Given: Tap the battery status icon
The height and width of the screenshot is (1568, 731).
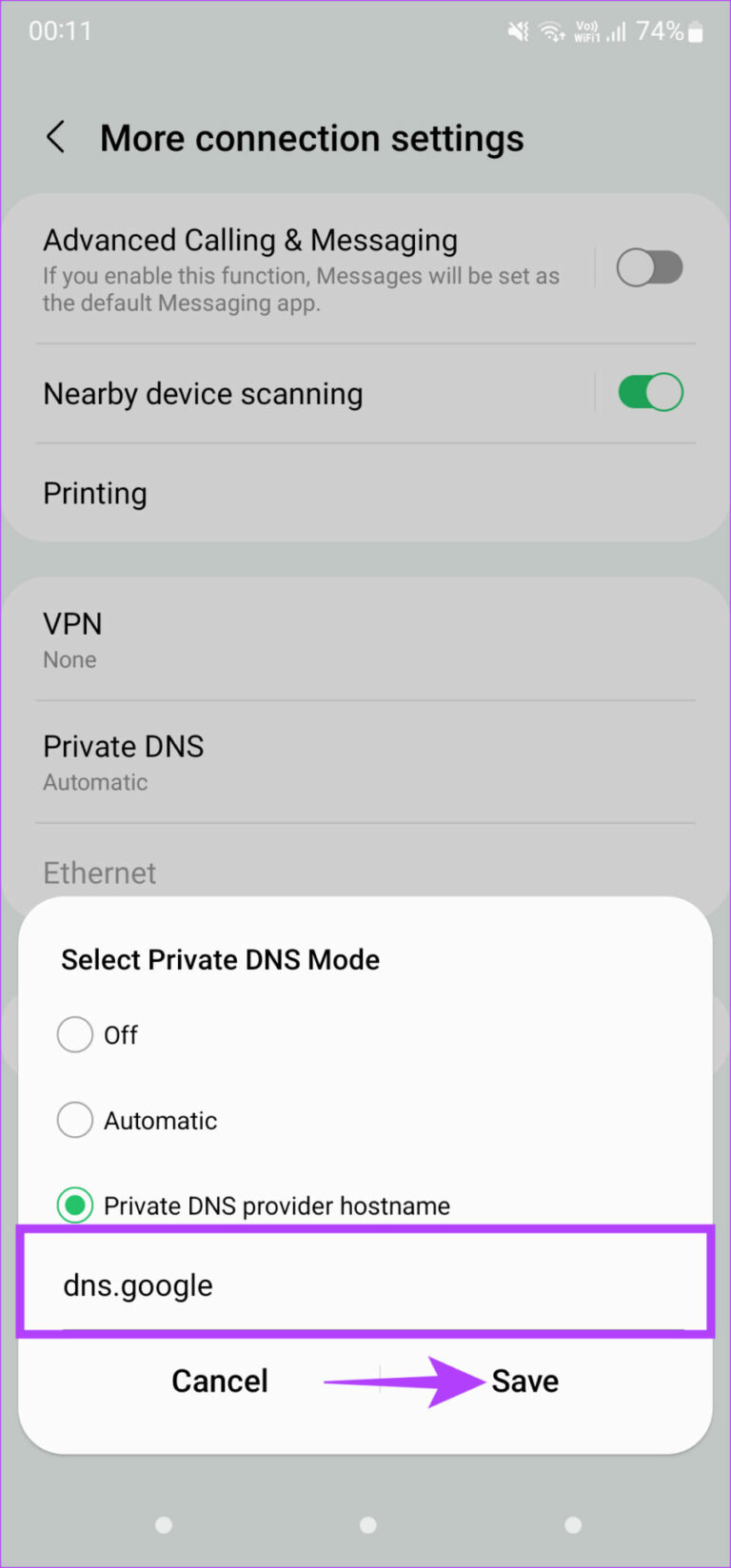Looking at the screenshot, I should click(x=696, y=33).
